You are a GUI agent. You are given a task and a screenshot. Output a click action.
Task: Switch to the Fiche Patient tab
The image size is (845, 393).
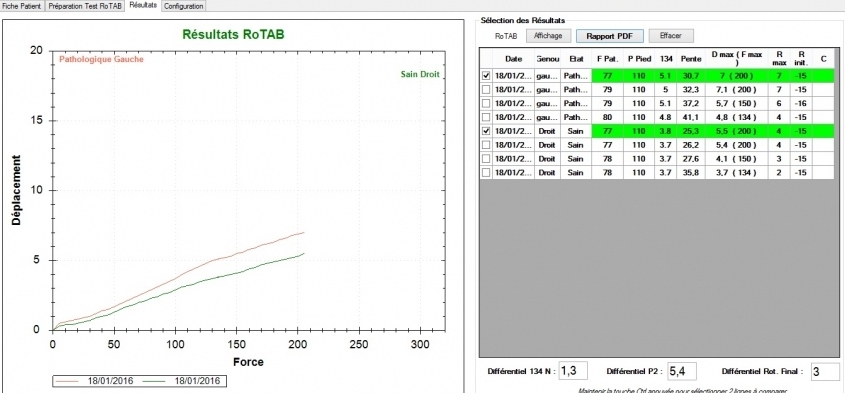pyautogui.click(x=22, y=6)
